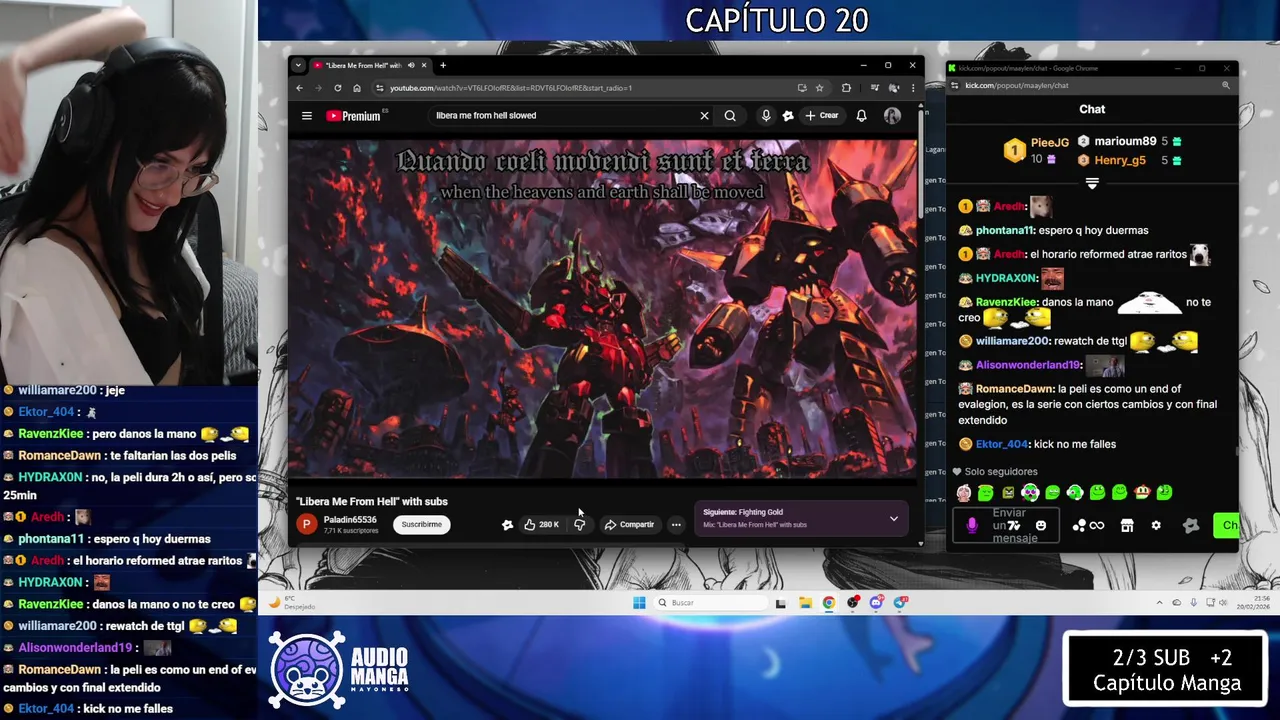Expand the 'Siguiente: Fighting Gold' playlist panel
The height and width of the screenshot is (720, 1280).
(x=894, y=518)
